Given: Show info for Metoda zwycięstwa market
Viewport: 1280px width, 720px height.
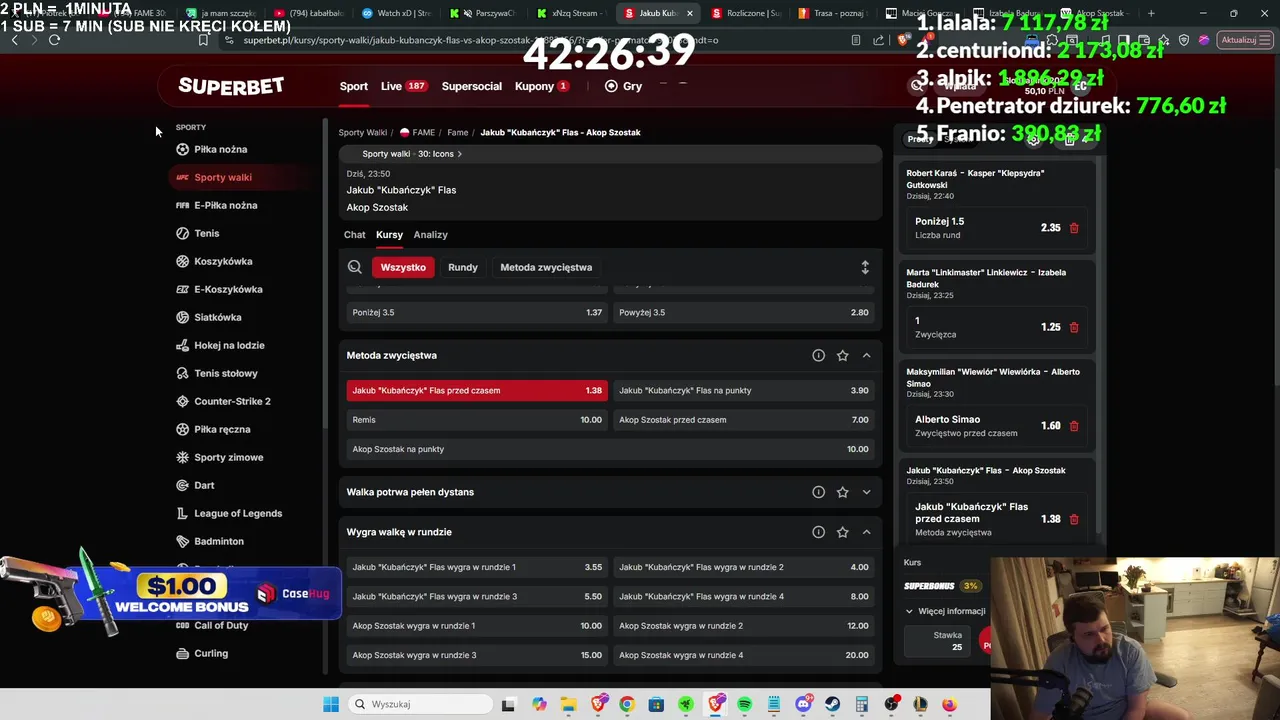Looking at the screenshot, I should (x=818, y=355).
